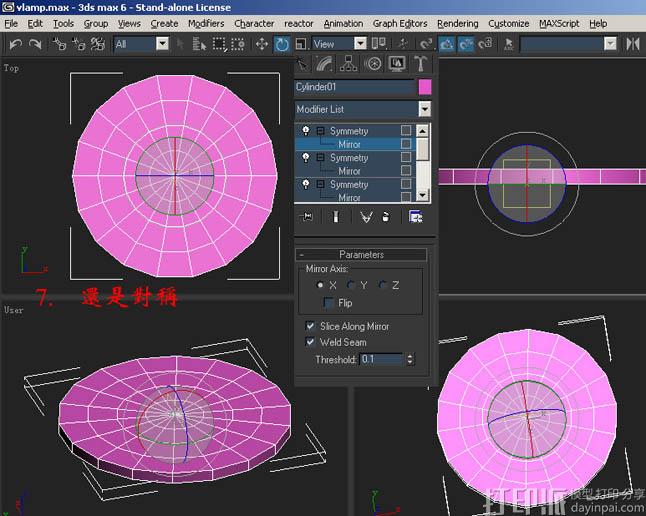Click Remove modifier trash icon
Screen dimensions: 646x516
tap(386, 217)
